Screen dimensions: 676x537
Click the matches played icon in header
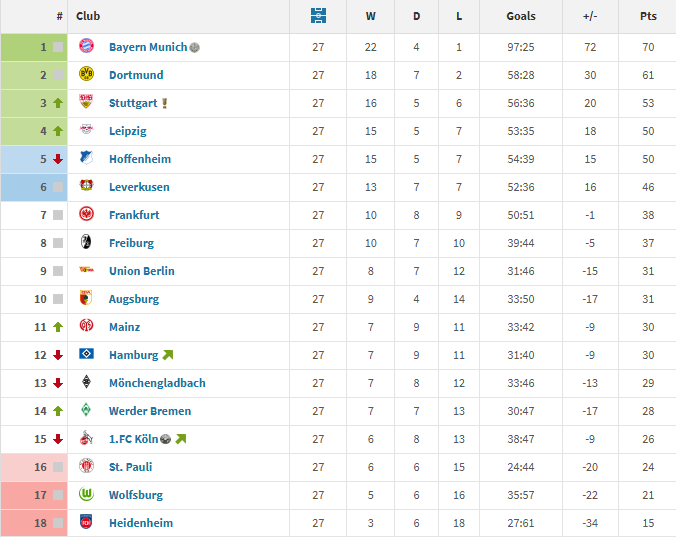pos(318,16)
